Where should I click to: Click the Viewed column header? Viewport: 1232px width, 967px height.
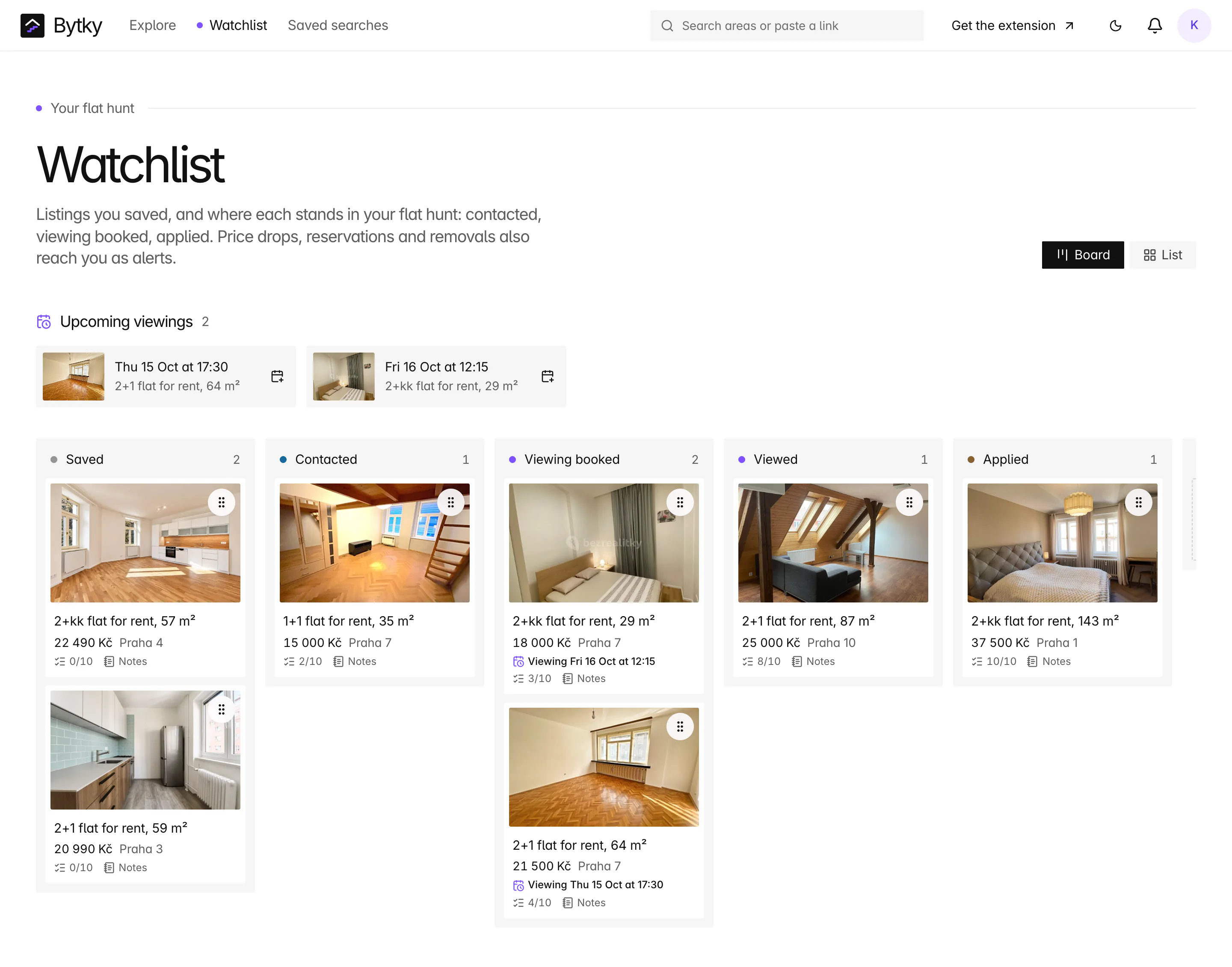[833, 460]
